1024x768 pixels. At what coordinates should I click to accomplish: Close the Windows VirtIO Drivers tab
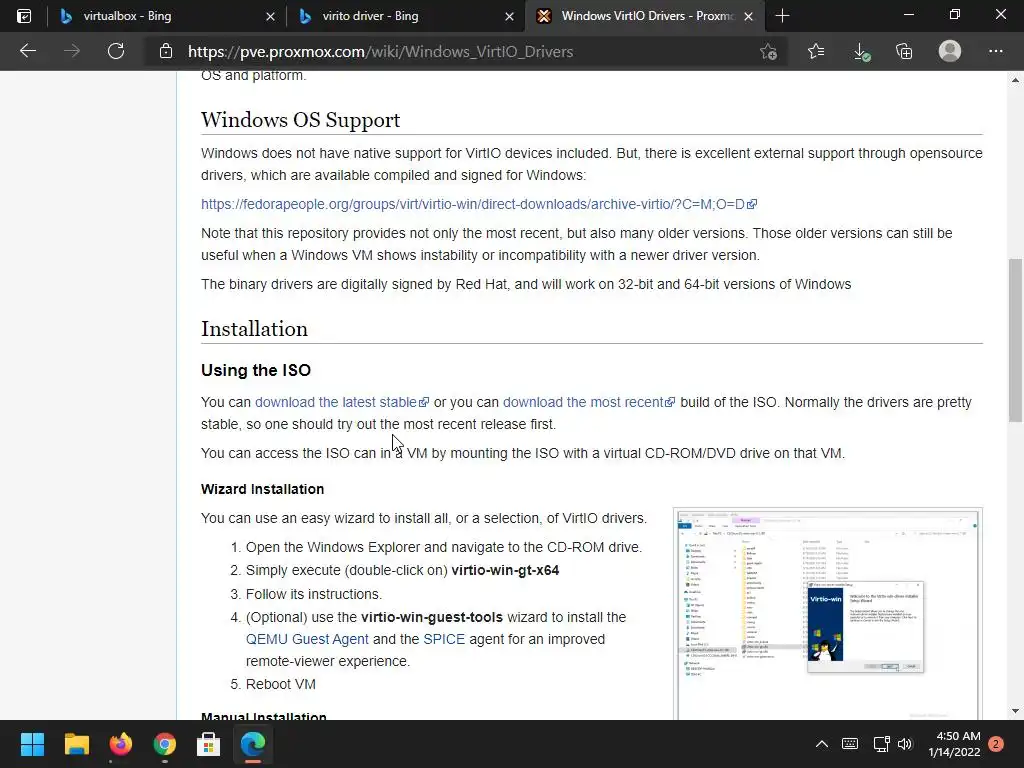click(748, 16)
